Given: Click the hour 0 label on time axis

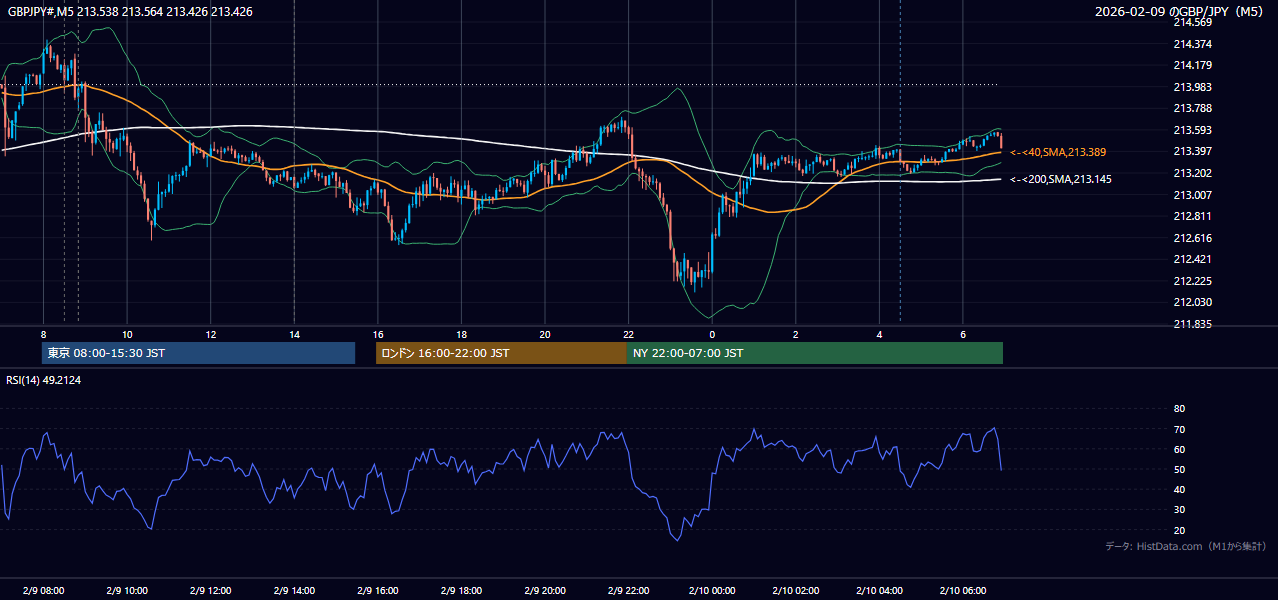Looking at the screenshot, I should [712, 334].
